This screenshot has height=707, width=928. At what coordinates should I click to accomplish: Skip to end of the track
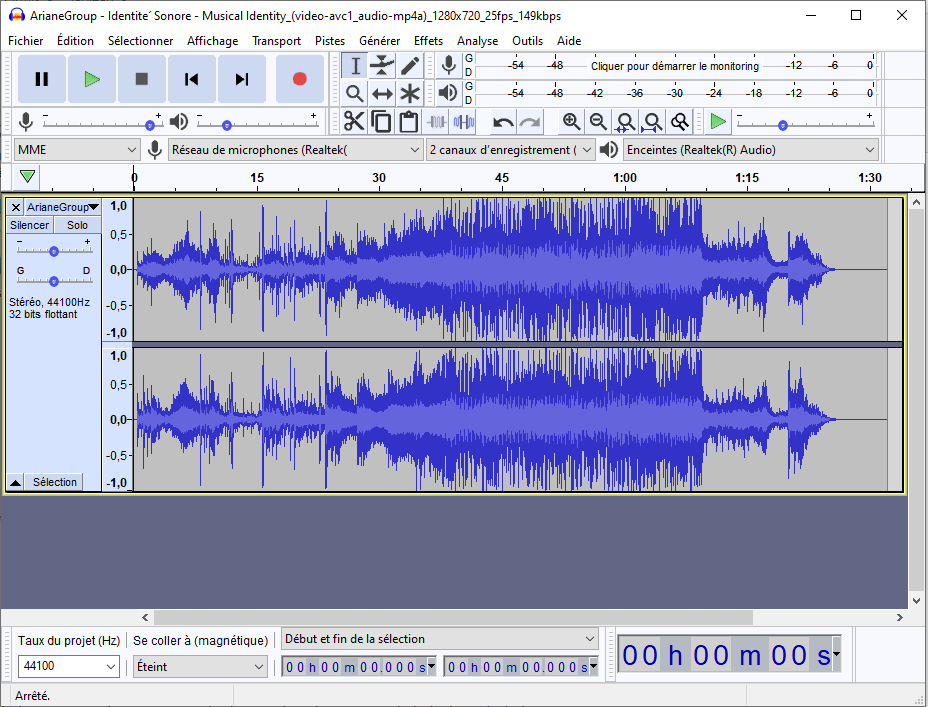[241, 79]
